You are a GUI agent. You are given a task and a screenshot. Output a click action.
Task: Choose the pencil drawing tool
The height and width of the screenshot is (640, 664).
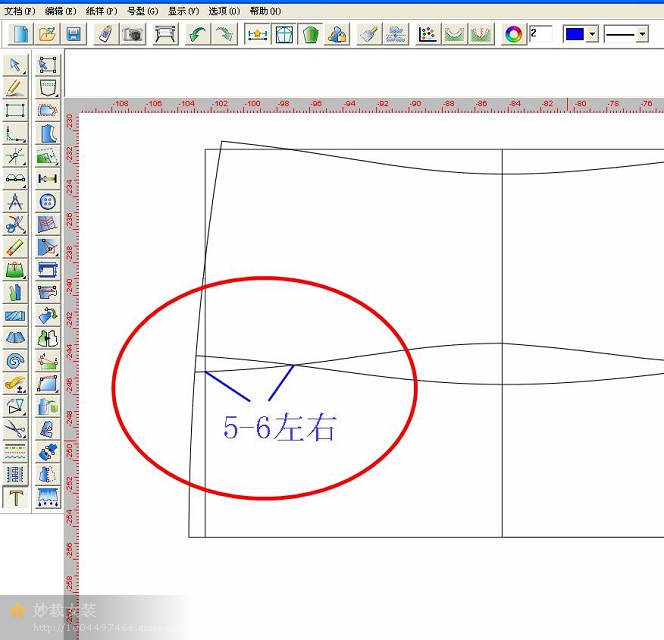(15, 88)
